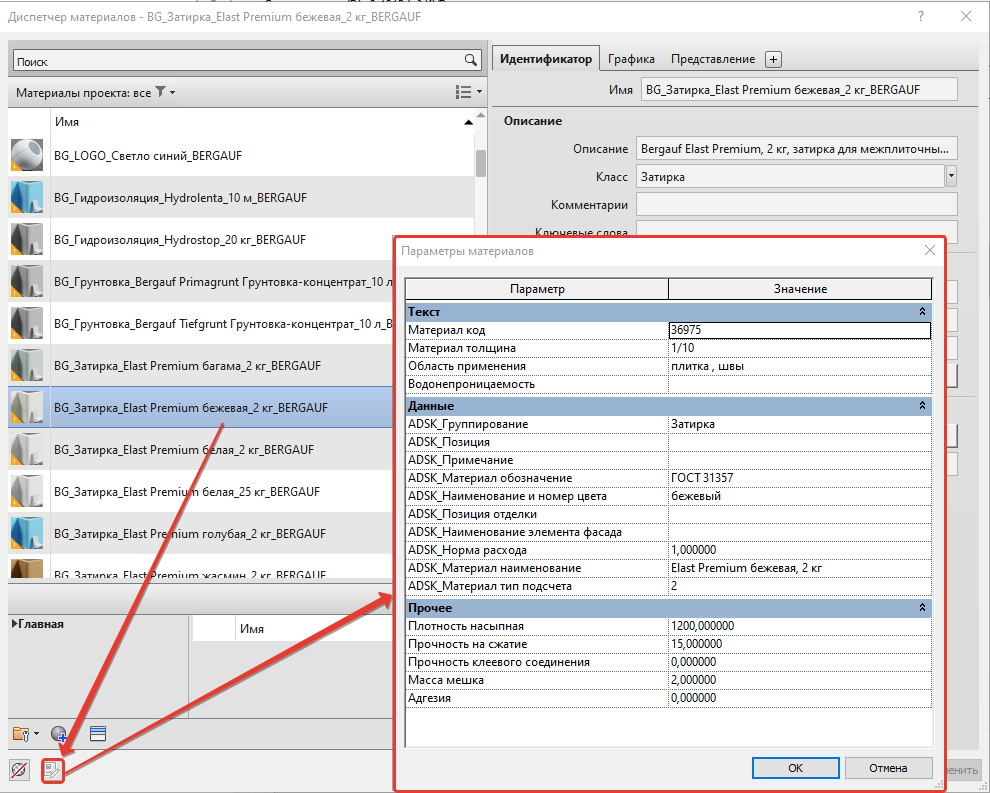This screenshot has height=793, width=990.
Task: Collapse the Прочее parameter group
Action: tap(922, 607)
